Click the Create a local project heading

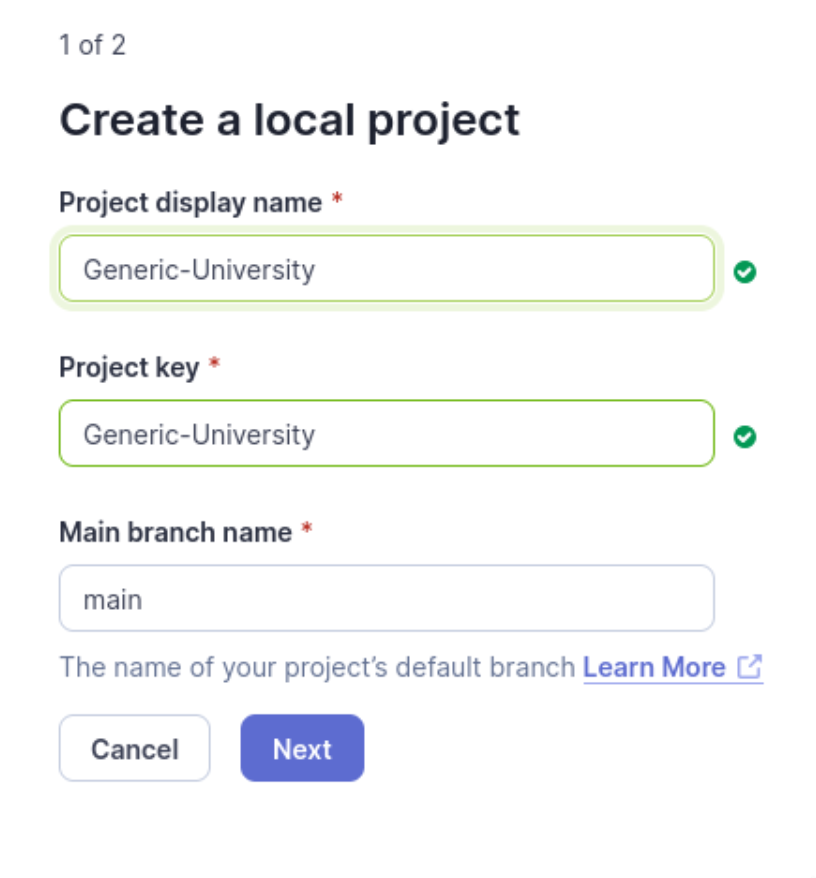pos(290,120)
